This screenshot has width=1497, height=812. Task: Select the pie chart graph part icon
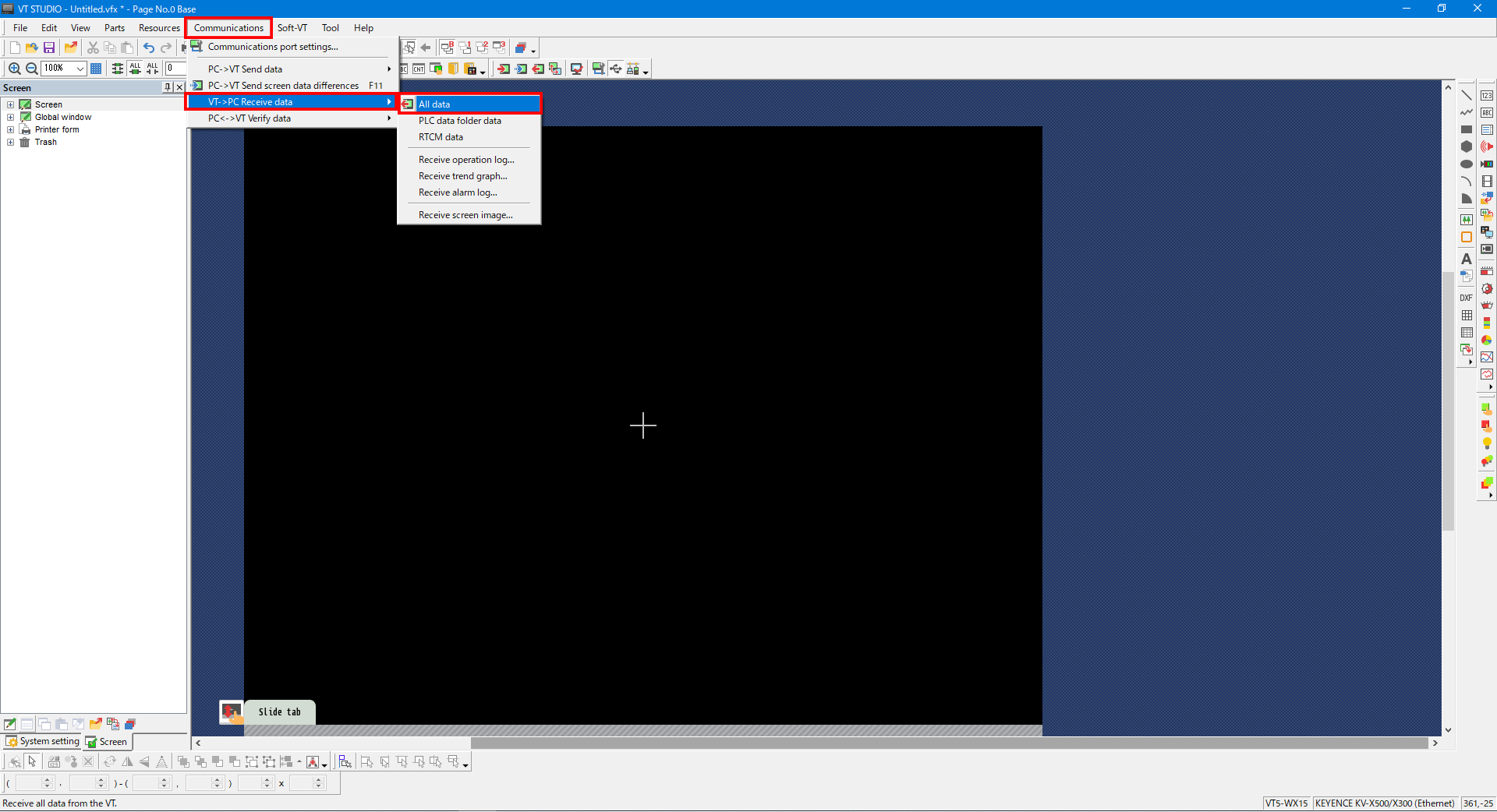1487,340
